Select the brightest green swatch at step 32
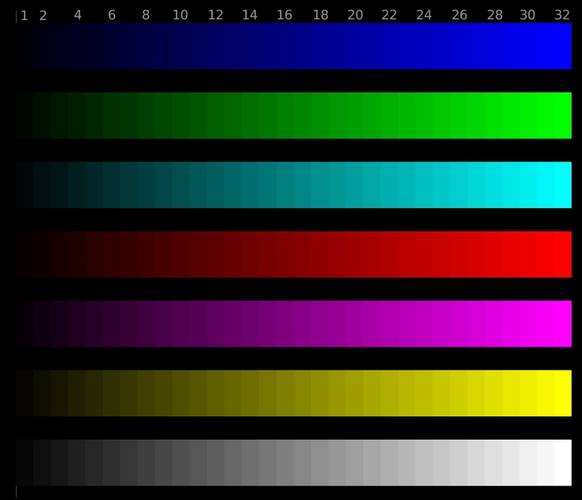This screenshot has height=500, width=582. pos(563,115)
